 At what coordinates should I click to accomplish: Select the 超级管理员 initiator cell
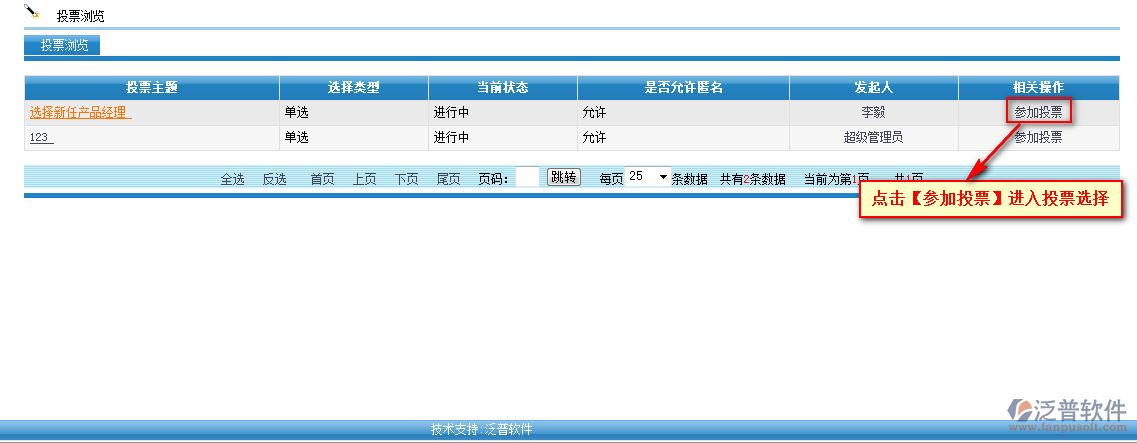[x=874, y=138]
